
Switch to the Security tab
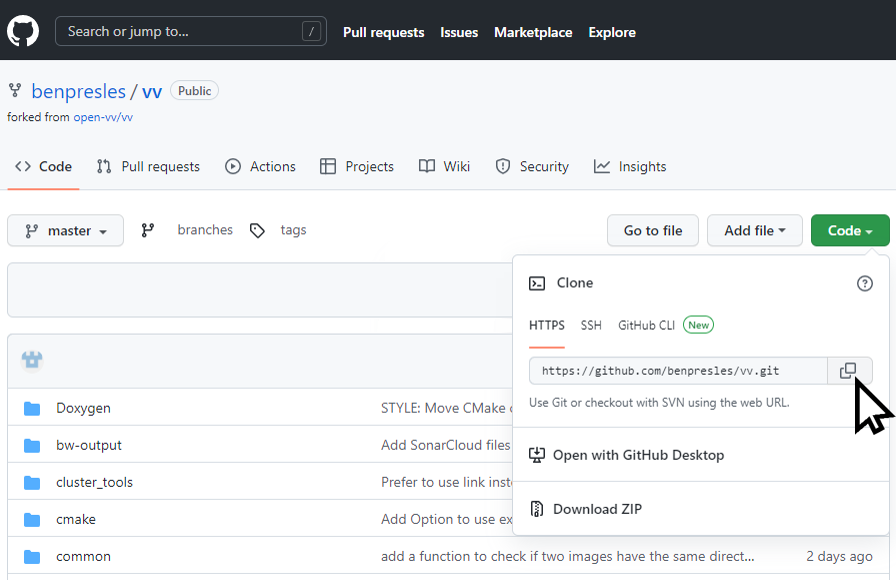click(532, 166)
